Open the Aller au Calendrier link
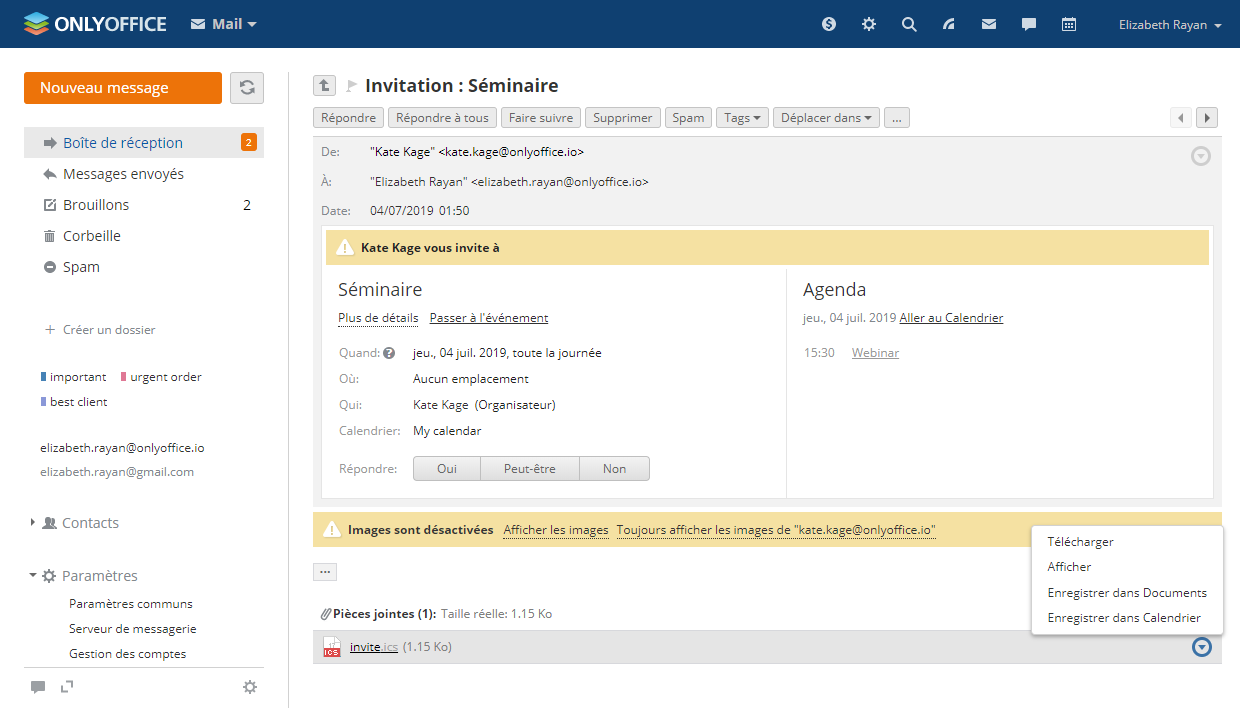Image resolution: width=1240 pixels, height=708 pixels. (951, 318)
